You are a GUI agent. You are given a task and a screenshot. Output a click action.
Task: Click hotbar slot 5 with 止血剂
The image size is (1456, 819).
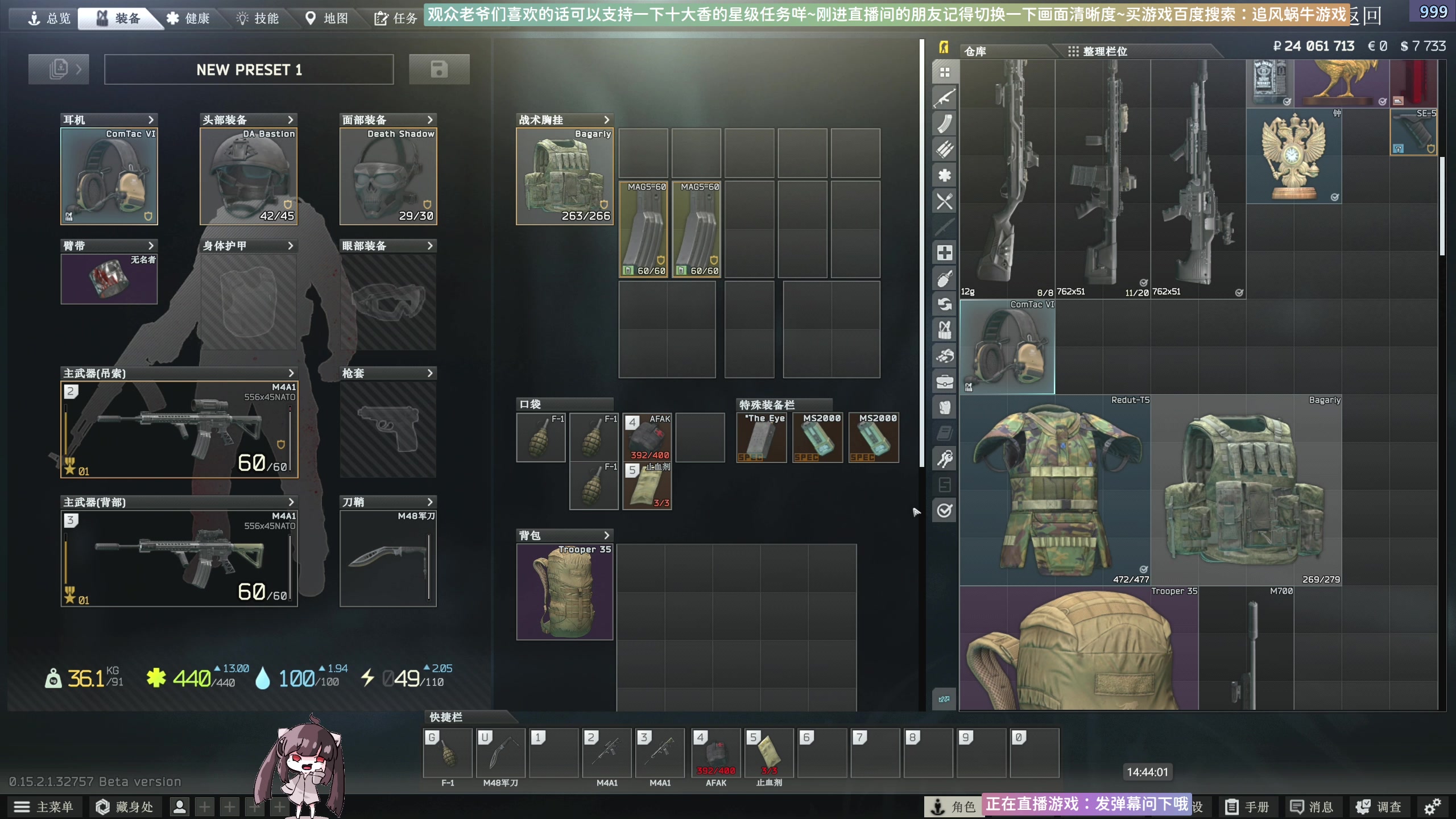(x=769, y=753)
